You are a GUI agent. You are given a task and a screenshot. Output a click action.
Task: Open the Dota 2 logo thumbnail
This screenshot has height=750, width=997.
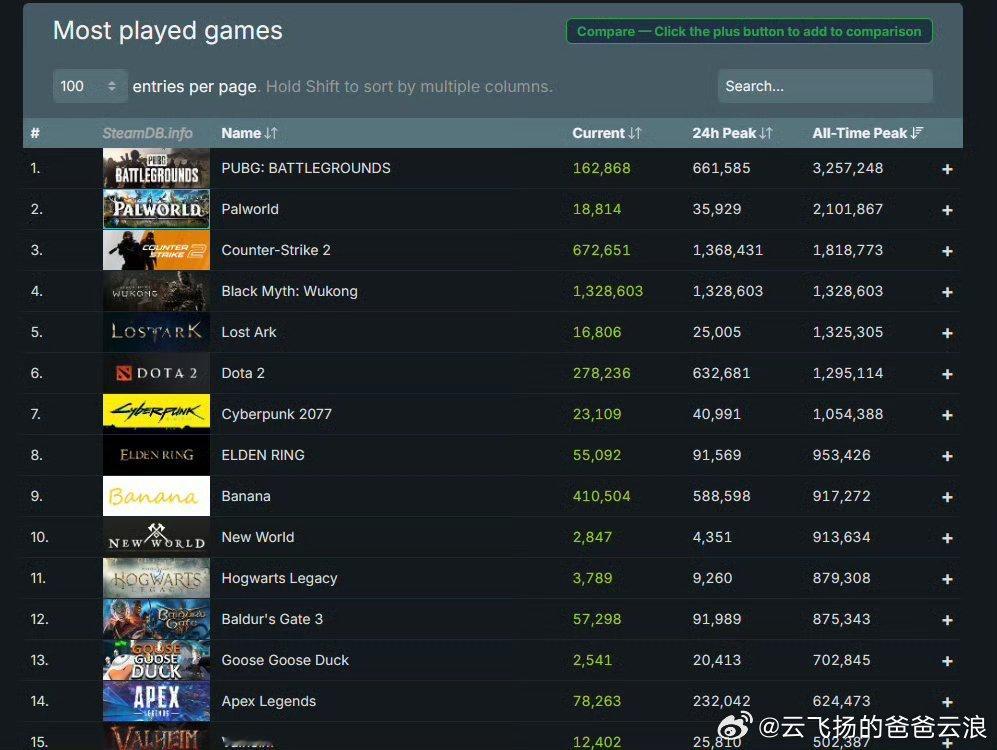click(x=156, y=373)
